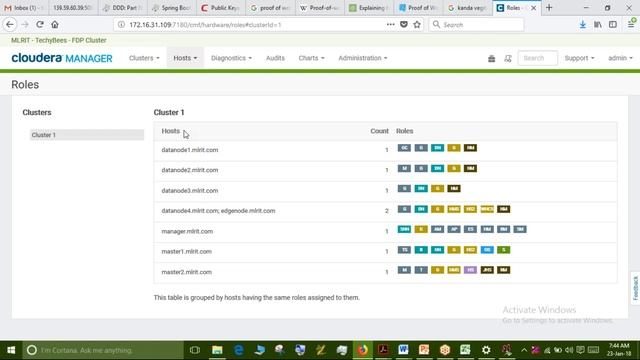Image resolution: width=640 pixels, height=360 pixels.
Task: Click the Cortana search box
Action: pos(103,350)
